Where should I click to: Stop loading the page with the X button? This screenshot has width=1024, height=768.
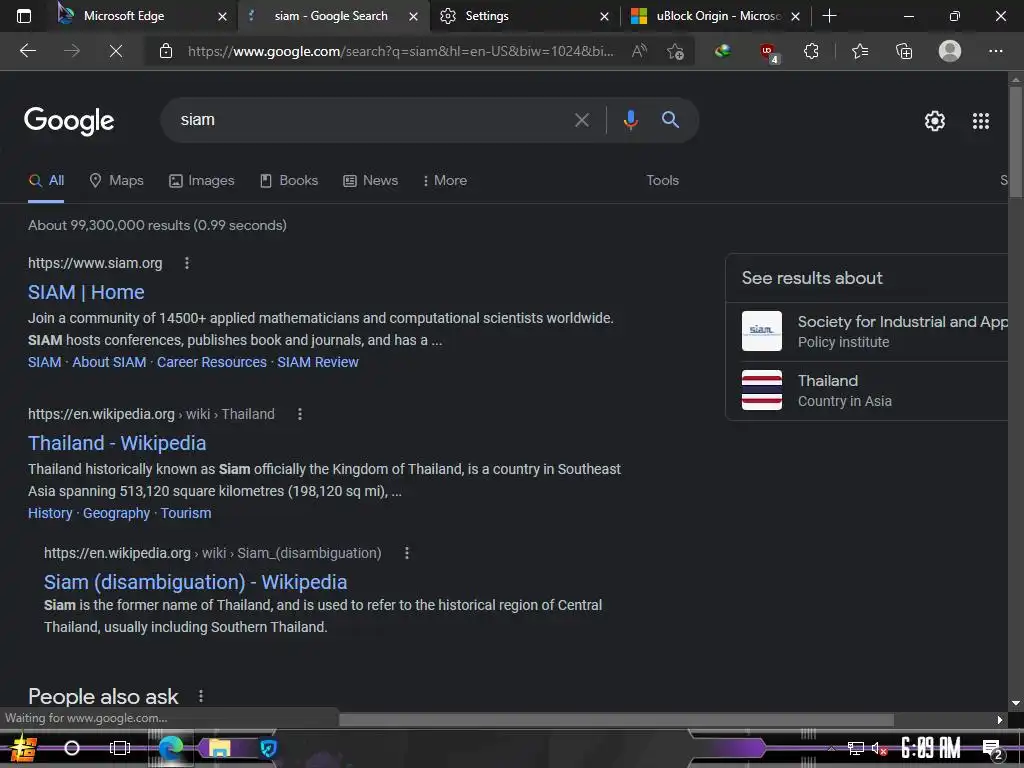[116, 51]
